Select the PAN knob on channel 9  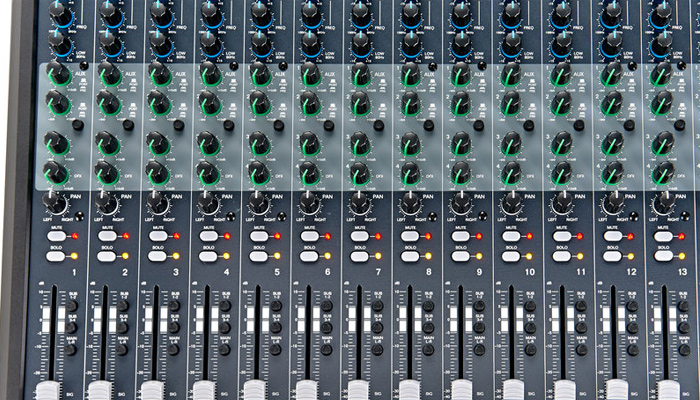coord(462,203)
